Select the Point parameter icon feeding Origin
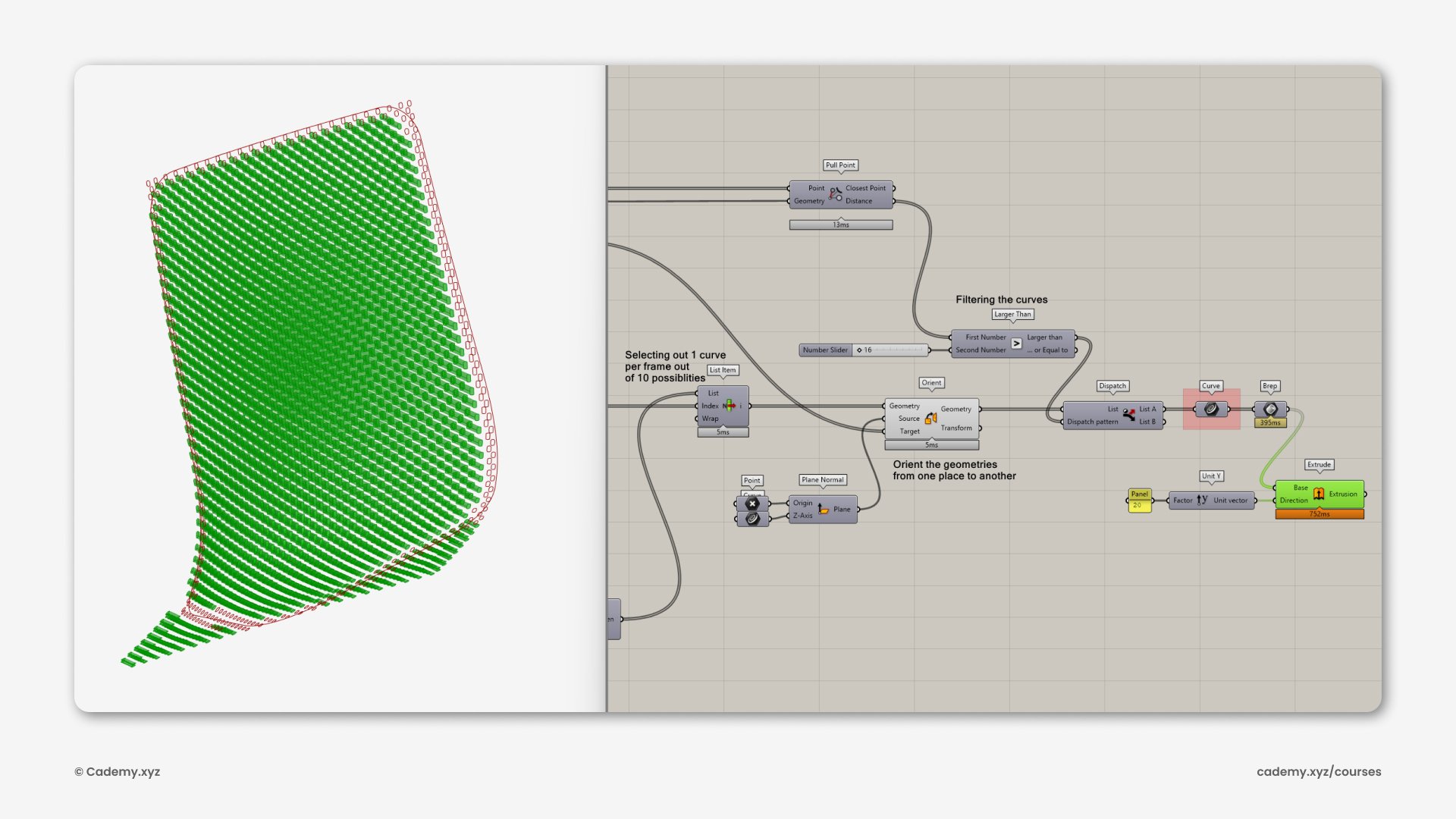The width and height of the screenshot is (1456, 819). pyautogui.click(x=752, y=504)
